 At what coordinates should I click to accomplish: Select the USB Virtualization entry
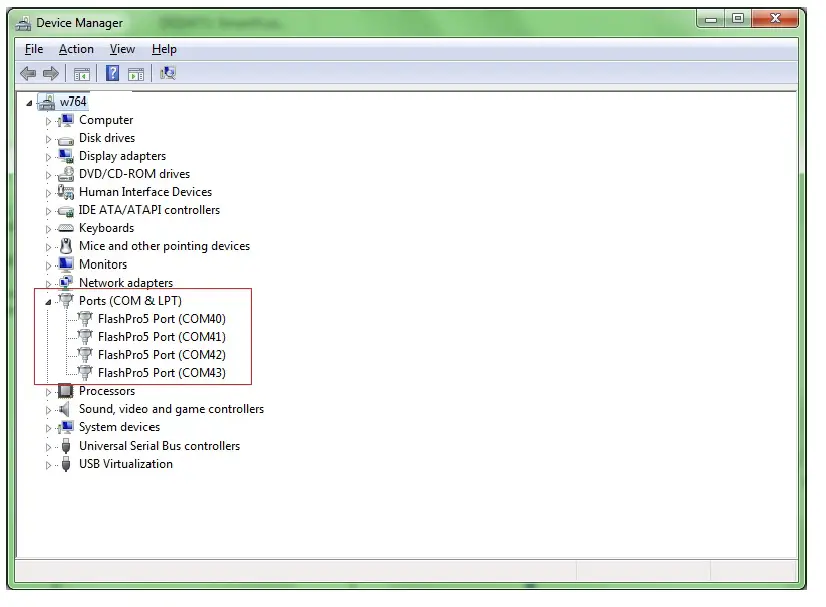125,463
